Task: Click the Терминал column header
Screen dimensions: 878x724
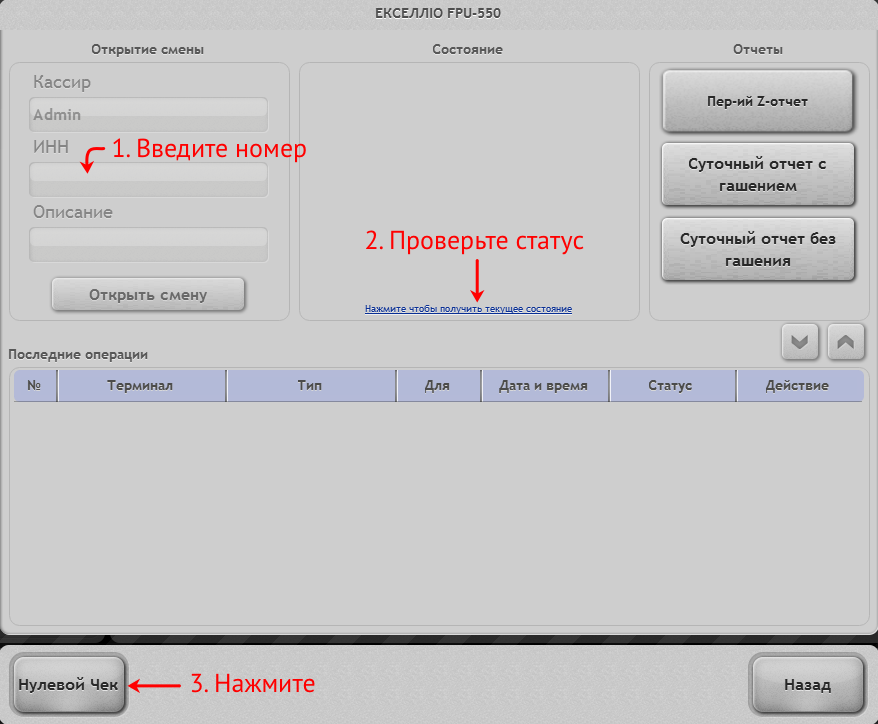Action: (142, 385)
